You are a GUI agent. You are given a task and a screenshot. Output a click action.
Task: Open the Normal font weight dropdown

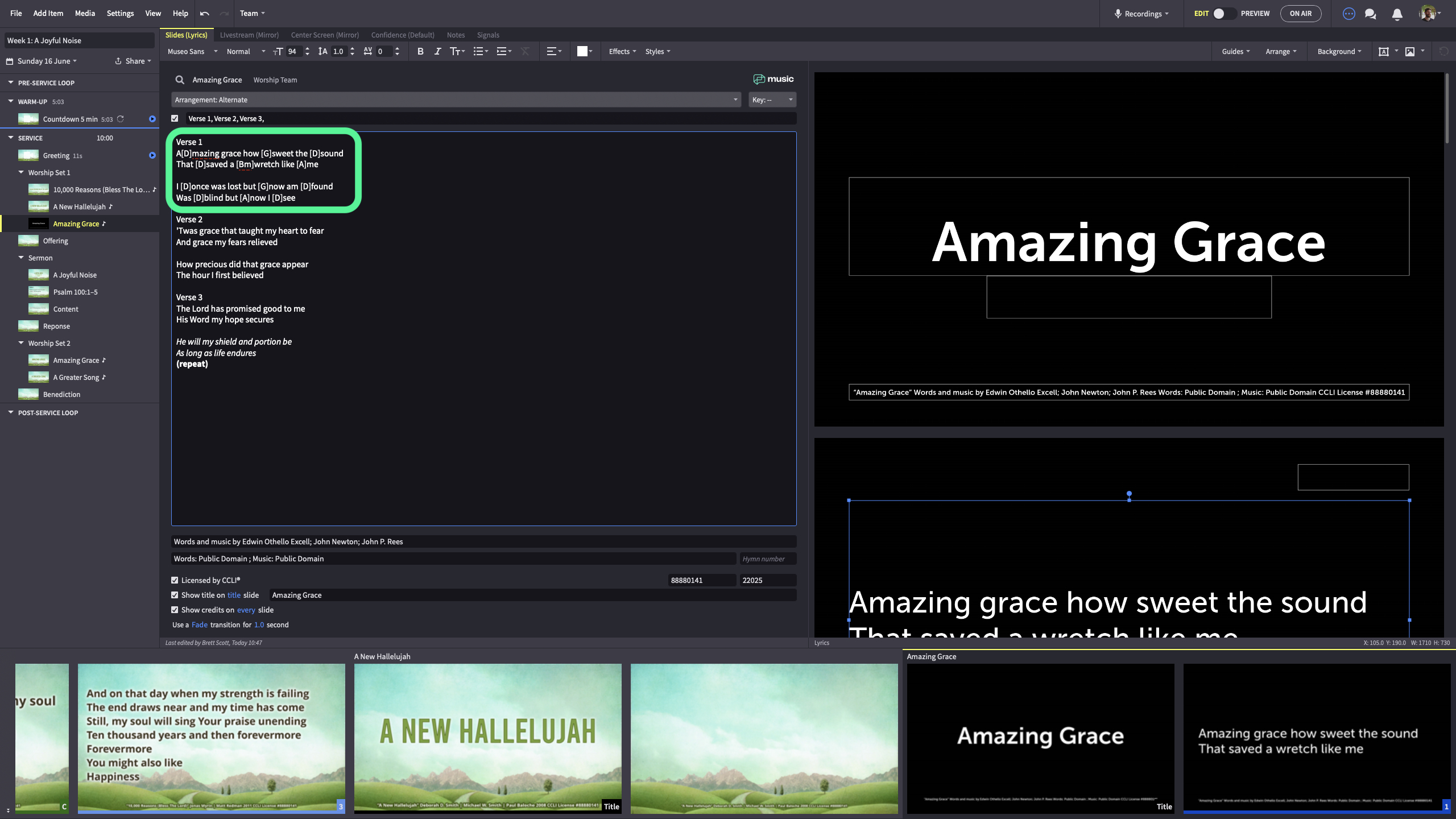246,52
